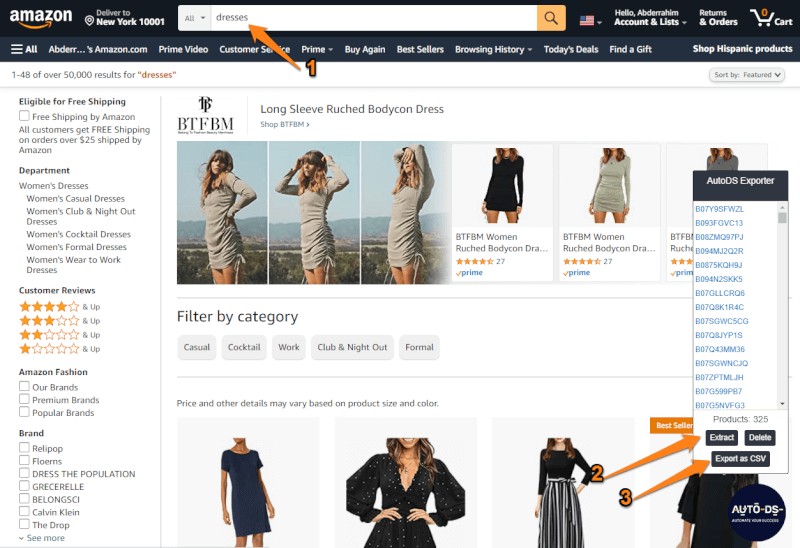Click the US flag language selector
Image resolution: width=800 pixels, height=548 pixels.
click(x=590, y=21)
